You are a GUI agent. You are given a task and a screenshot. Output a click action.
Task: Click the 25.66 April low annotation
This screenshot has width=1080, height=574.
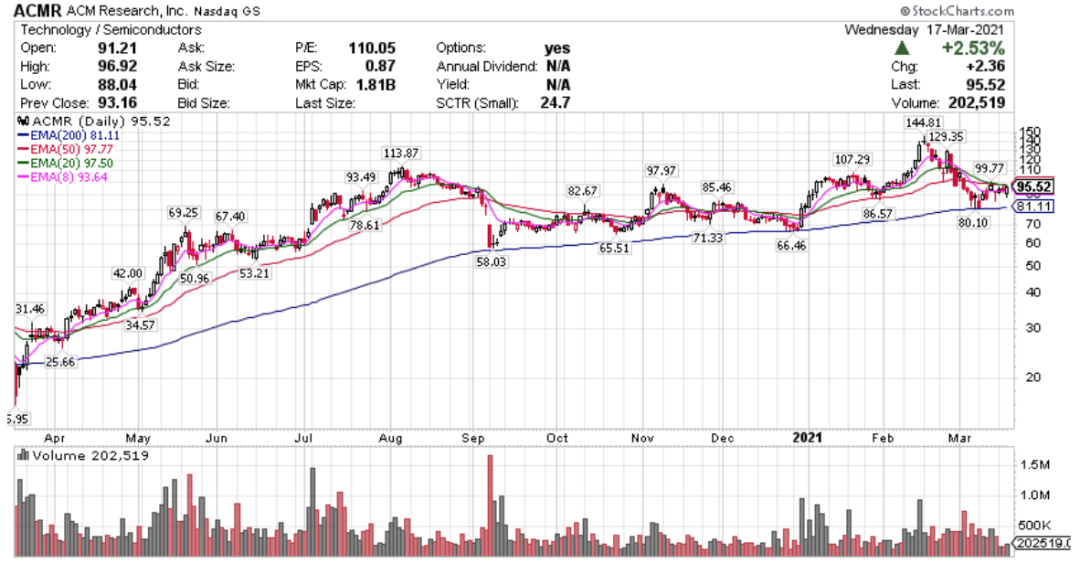(60, 362)
